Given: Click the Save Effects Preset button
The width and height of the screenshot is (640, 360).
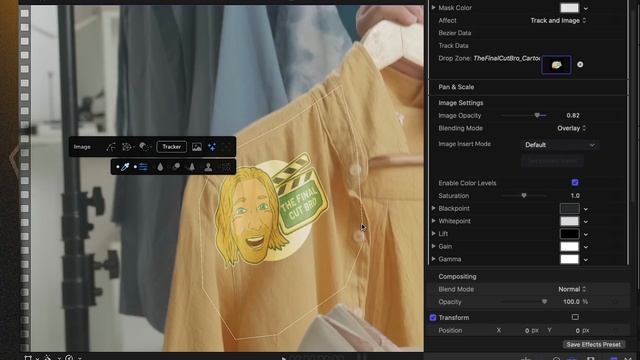Looking at the screenshot, I should click(593, 344).
